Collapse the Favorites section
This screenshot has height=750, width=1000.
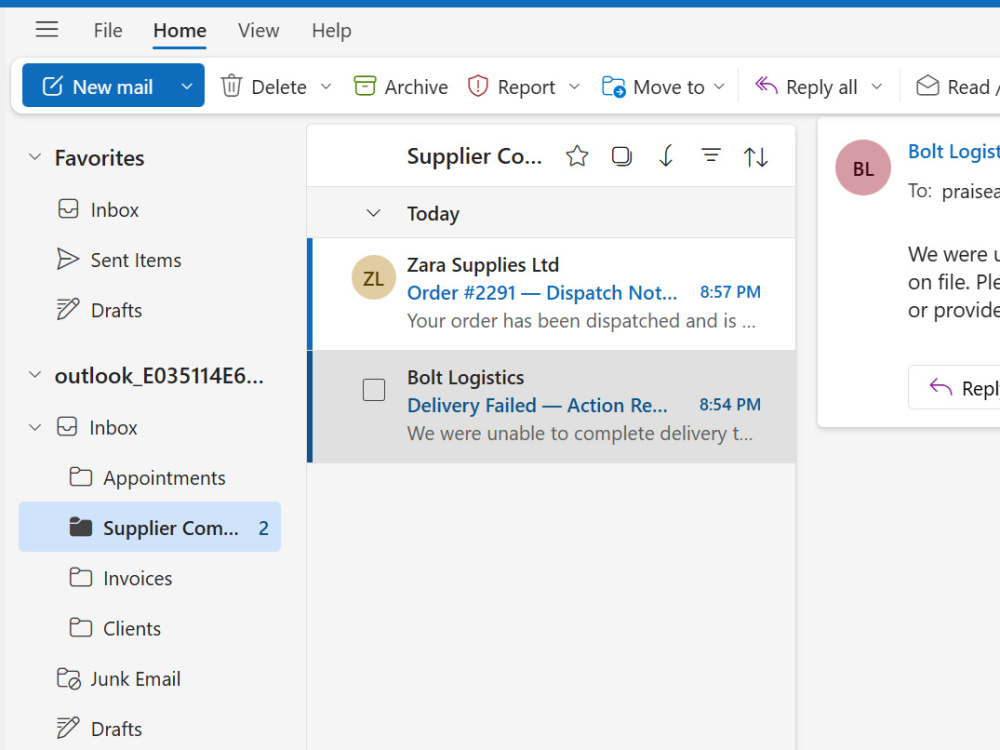click(x=35, y=157)
